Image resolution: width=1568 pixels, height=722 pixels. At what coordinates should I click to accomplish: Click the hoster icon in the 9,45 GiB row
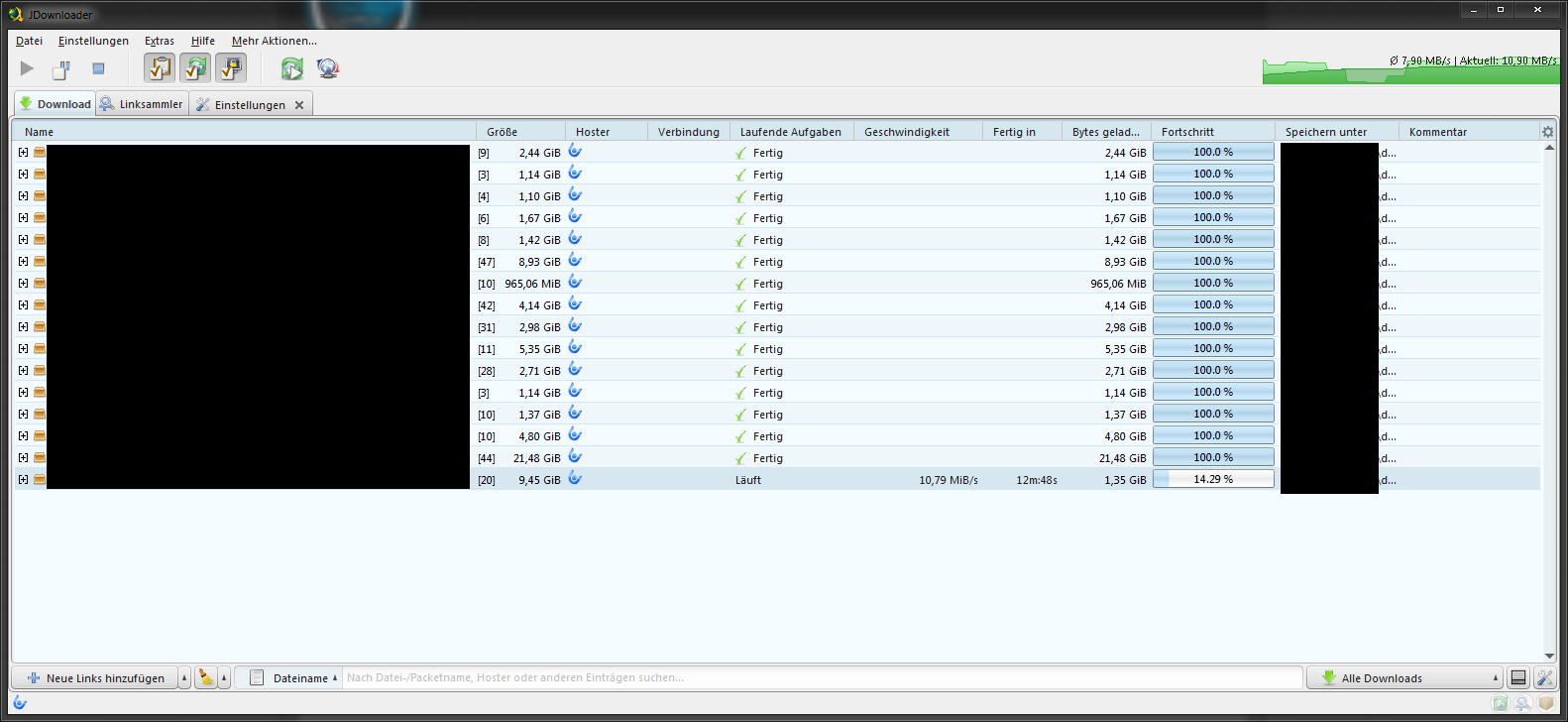(575, 478)
